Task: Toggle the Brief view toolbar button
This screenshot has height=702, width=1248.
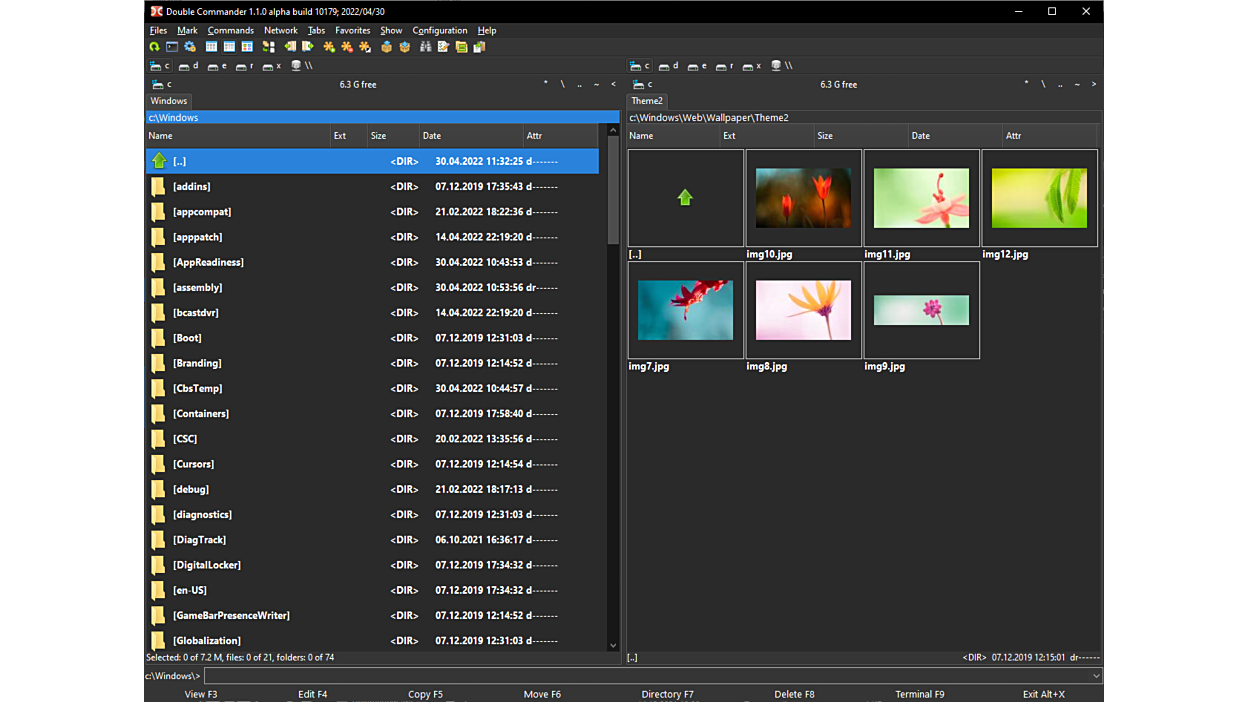Action: [x=211, y=47]
